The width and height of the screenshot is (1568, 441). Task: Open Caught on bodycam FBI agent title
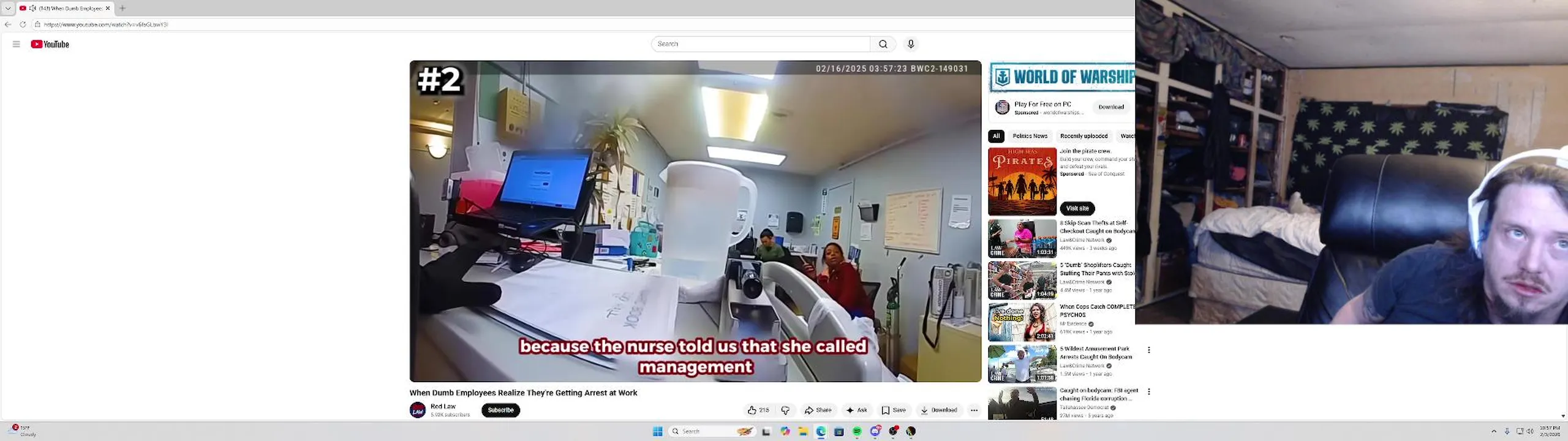click(1098, 394)
